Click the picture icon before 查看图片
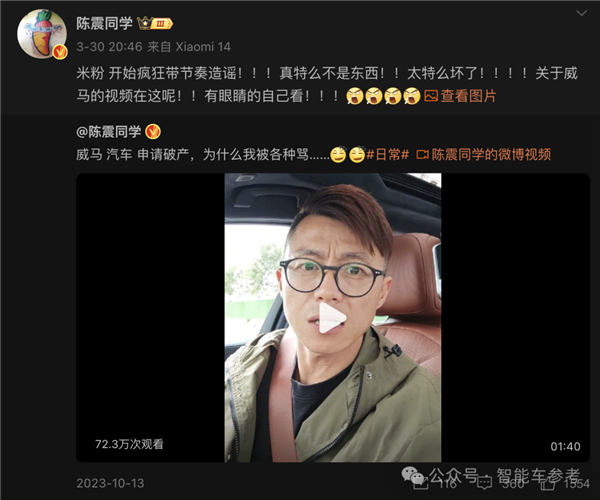 431,96
